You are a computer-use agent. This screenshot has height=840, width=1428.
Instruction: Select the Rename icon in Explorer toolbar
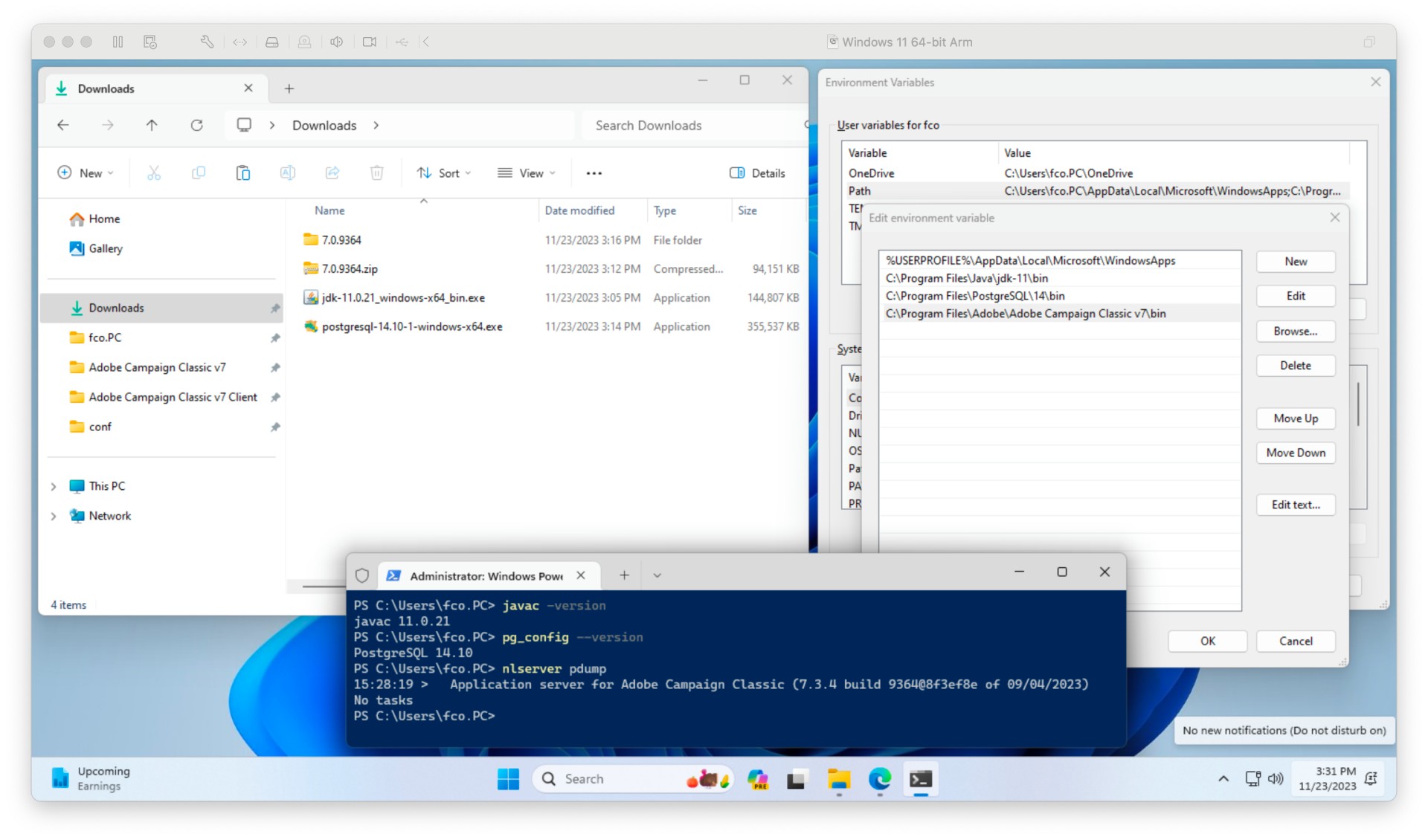pyautogui.click(x=288, y=172)
